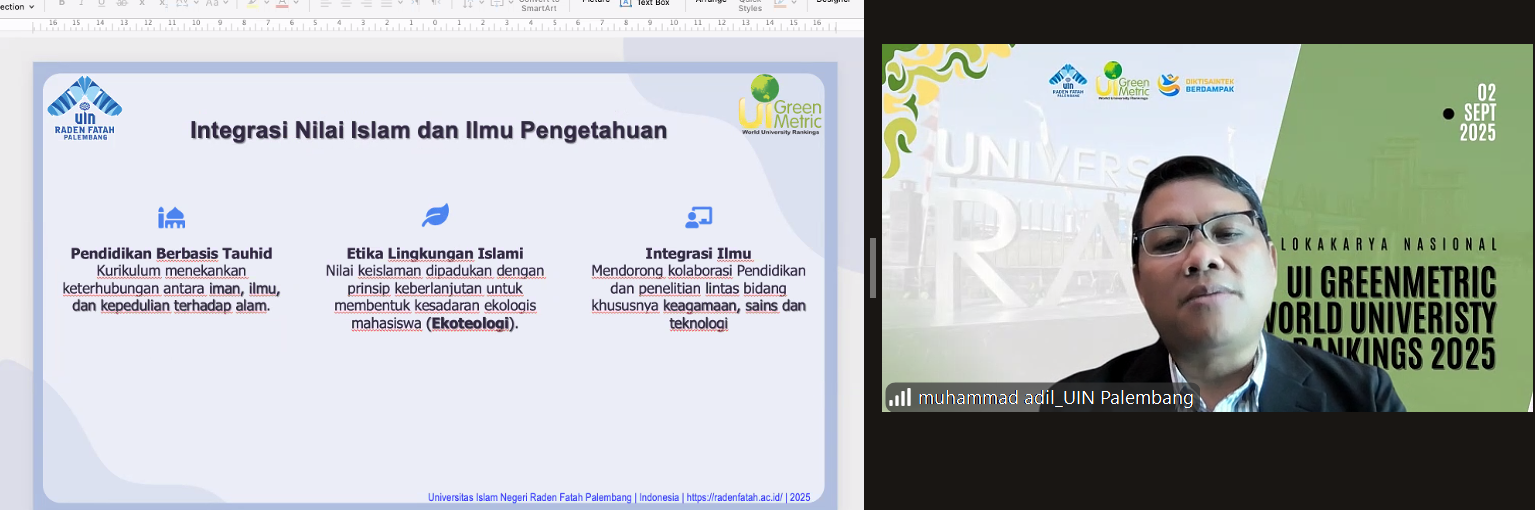Click the presenter icon above Integrasi Ilmu
The height and width of the screenshot is (510, 1535).
pos(698,217)
